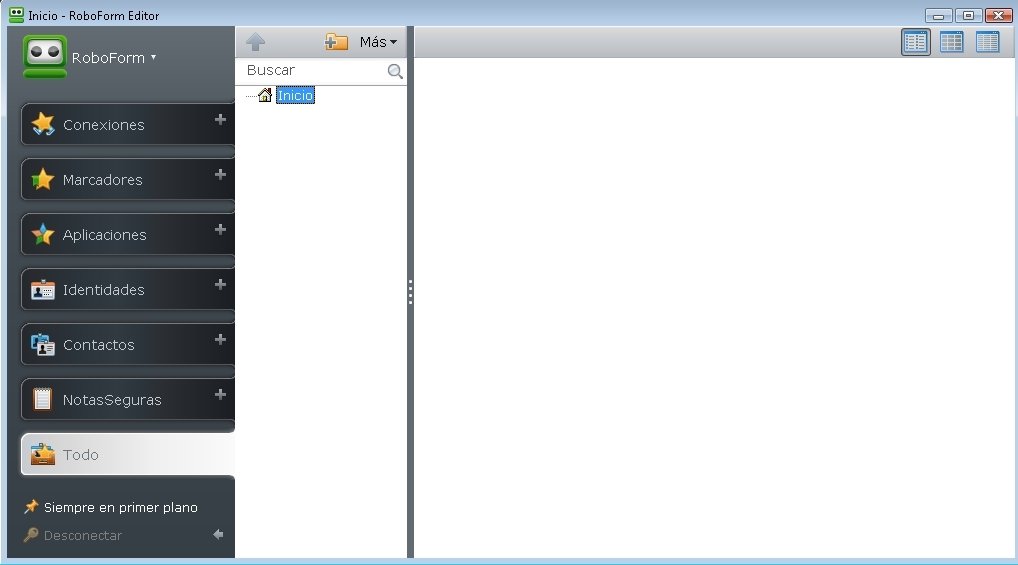Select the Inicio tree item

point(295,95)
